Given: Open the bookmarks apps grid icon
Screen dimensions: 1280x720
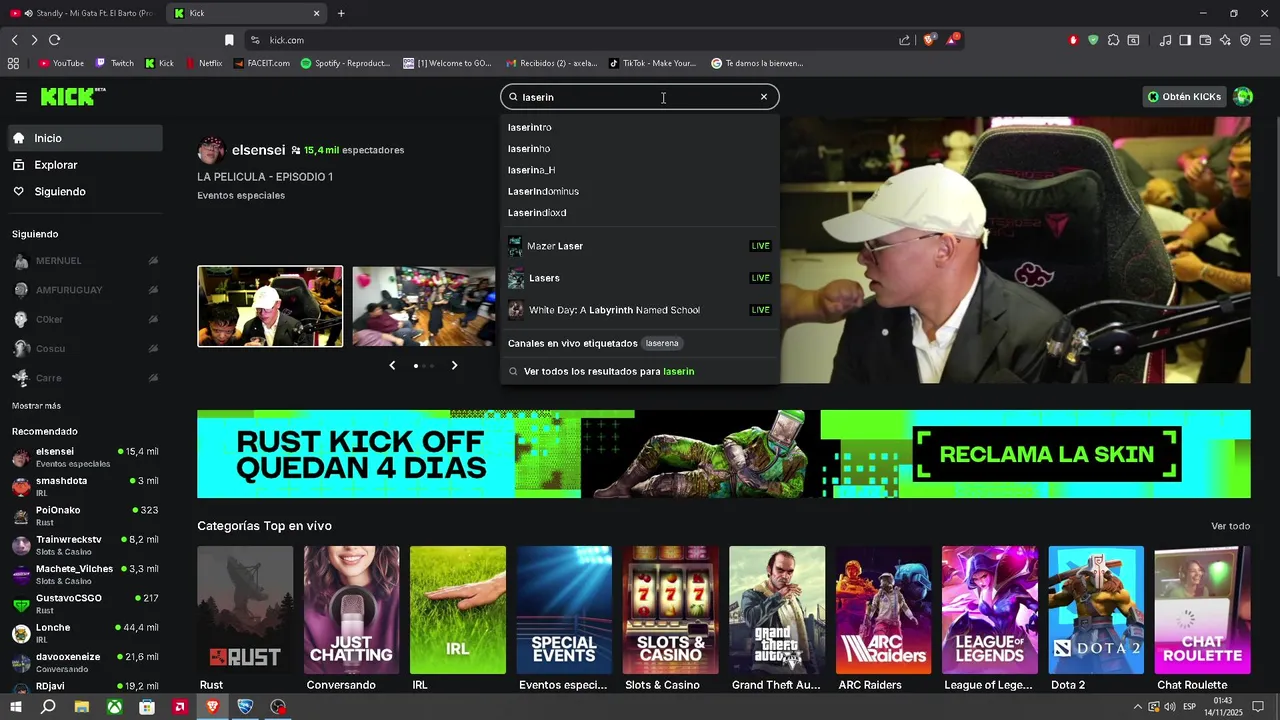Looking at the screenshot, I should (x=13, y=63).
